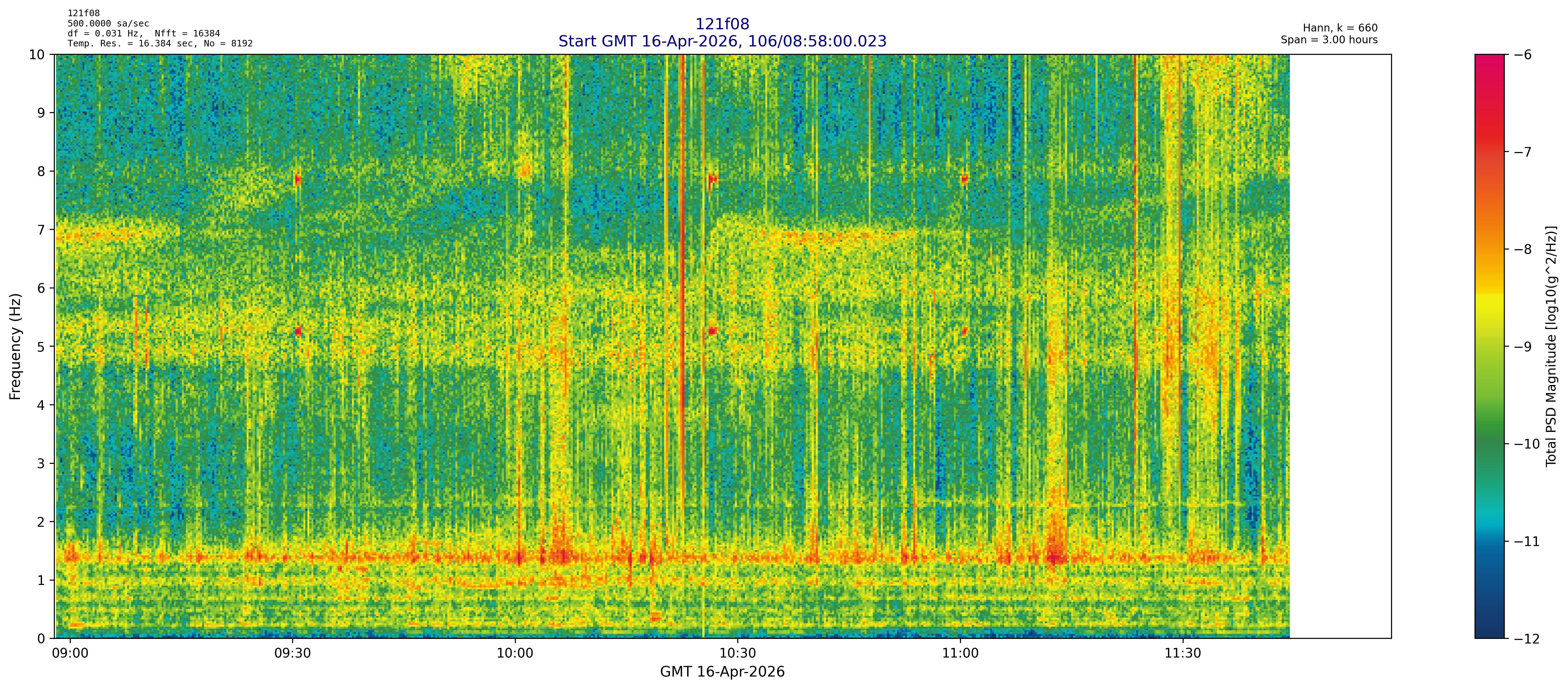The height and width of the screenshot is (689, 1568).
Task: Click the Frequency (Hz) axis label
Action: (15, 346)
